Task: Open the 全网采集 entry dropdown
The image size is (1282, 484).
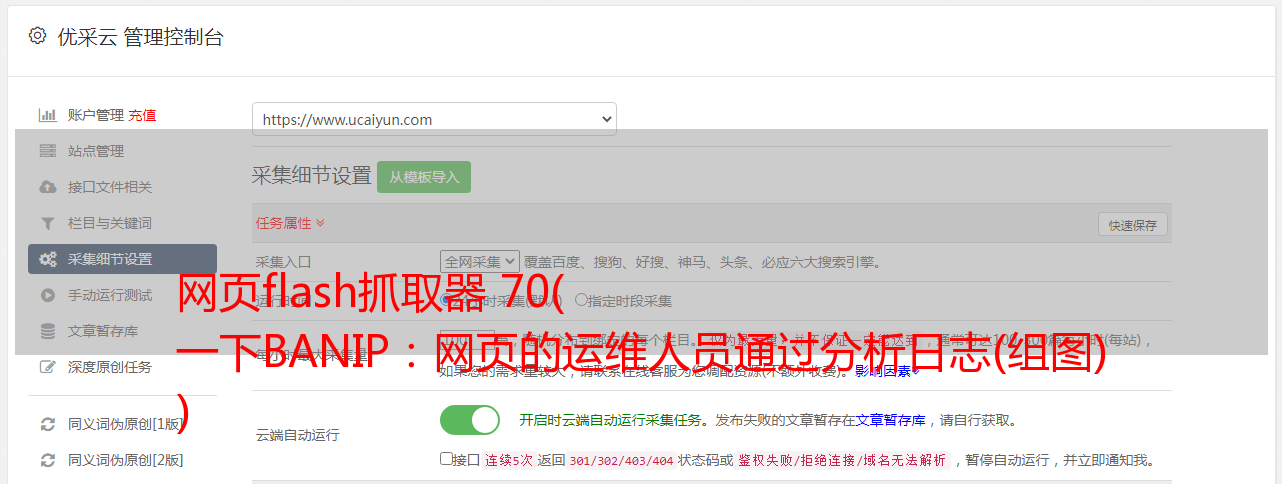Action: 479,262
